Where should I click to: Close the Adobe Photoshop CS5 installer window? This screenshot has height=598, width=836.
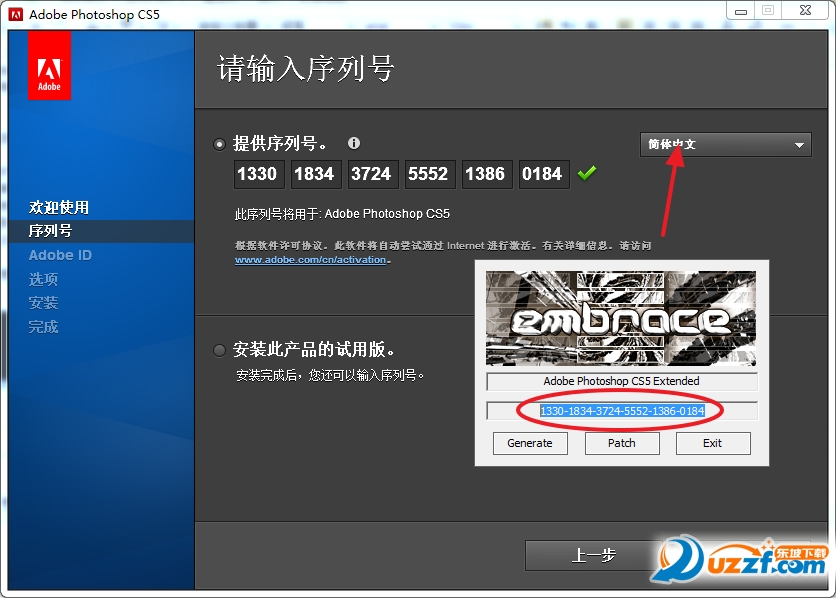tap(805, 10)
